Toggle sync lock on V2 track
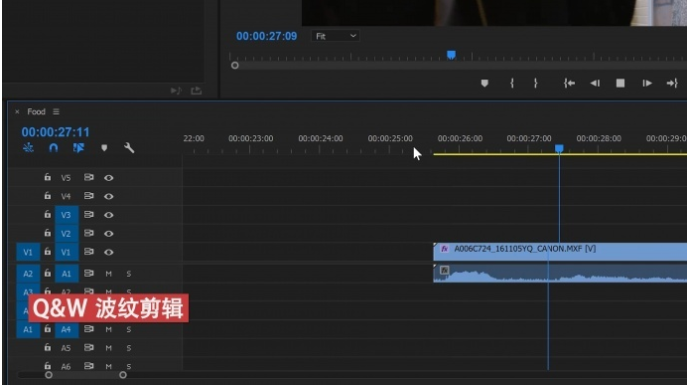This screenshot has width=690, height=386. point(89,233)
